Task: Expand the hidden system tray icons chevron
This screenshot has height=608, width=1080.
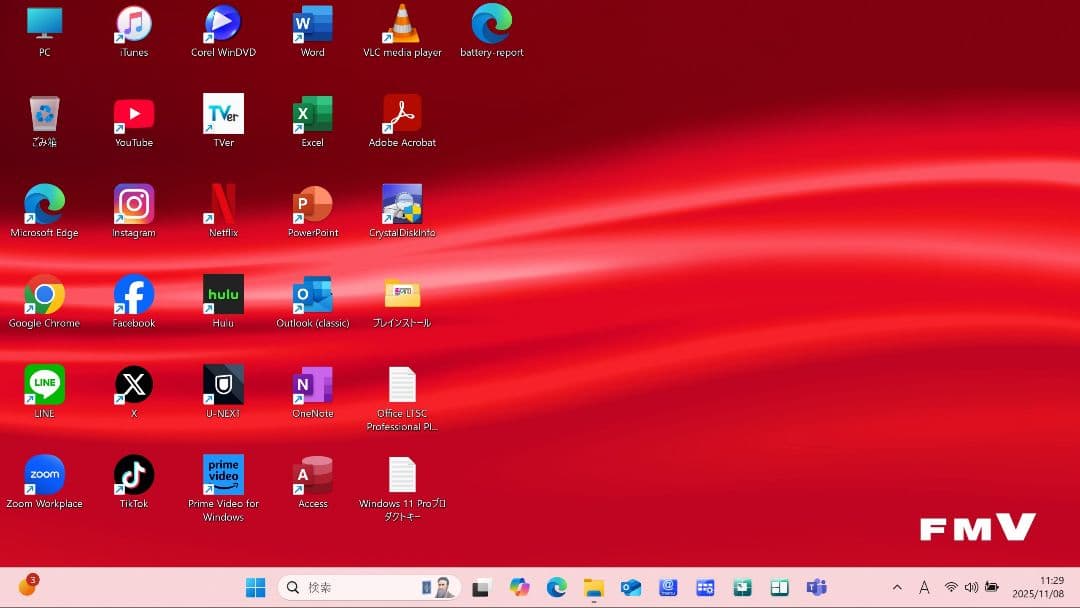Action: pos(897,587)
